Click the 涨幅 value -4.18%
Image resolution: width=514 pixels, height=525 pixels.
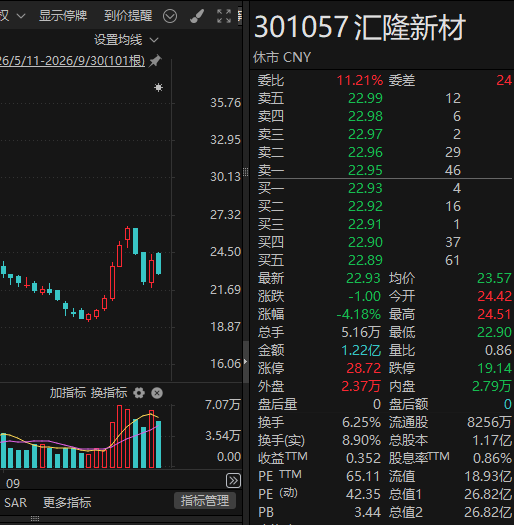click(x=359, y=314)
